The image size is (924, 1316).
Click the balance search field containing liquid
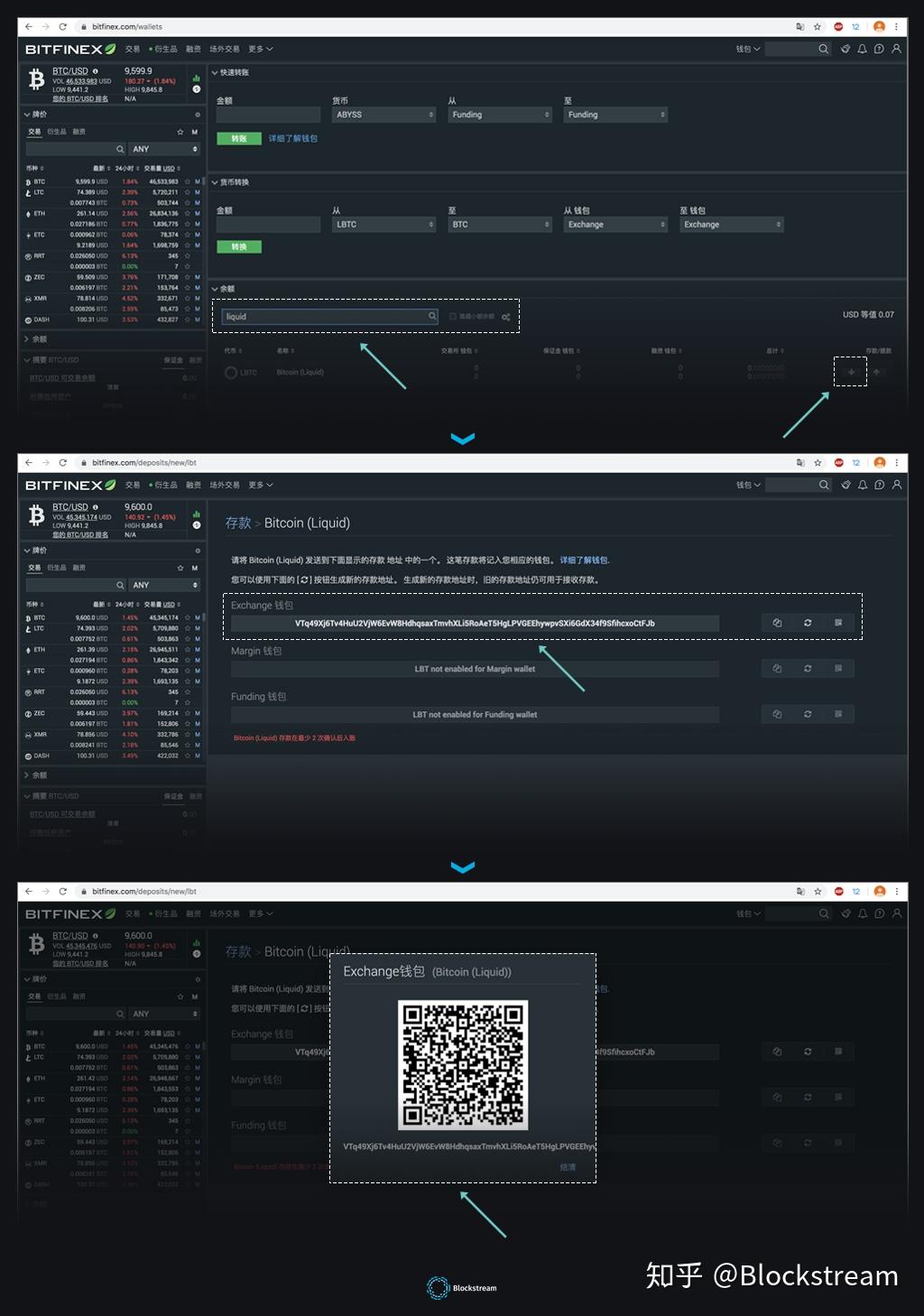330,316
